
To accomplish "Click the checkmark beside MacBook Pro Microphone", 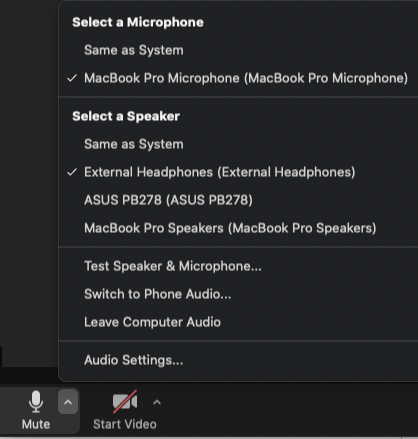I will pyautogui.click(x=72, y=78).
